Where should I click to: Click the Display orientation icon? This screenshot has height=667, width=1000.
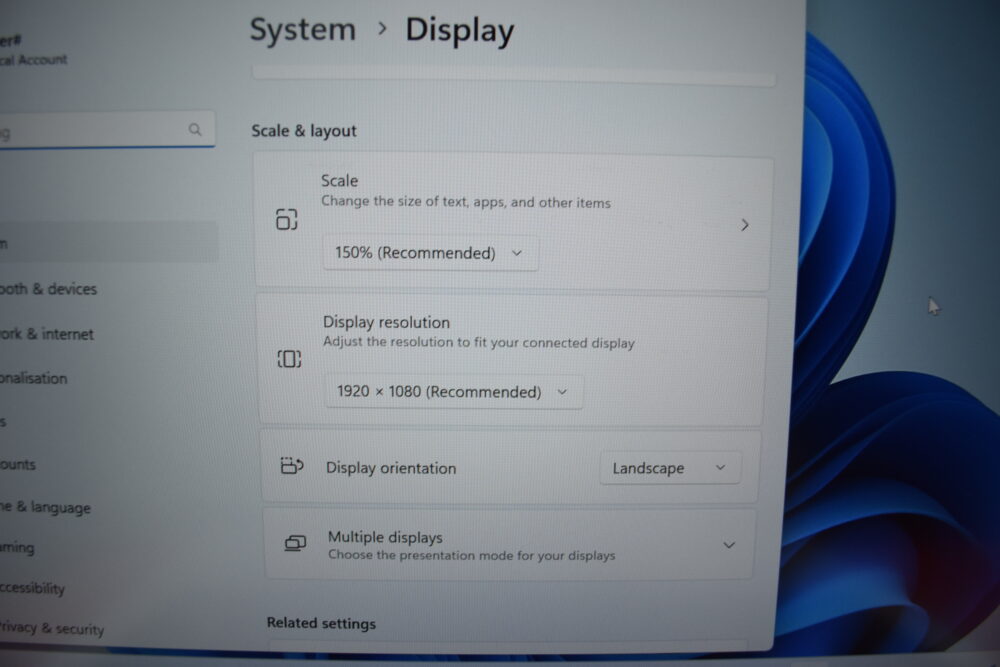pos(292,466)
